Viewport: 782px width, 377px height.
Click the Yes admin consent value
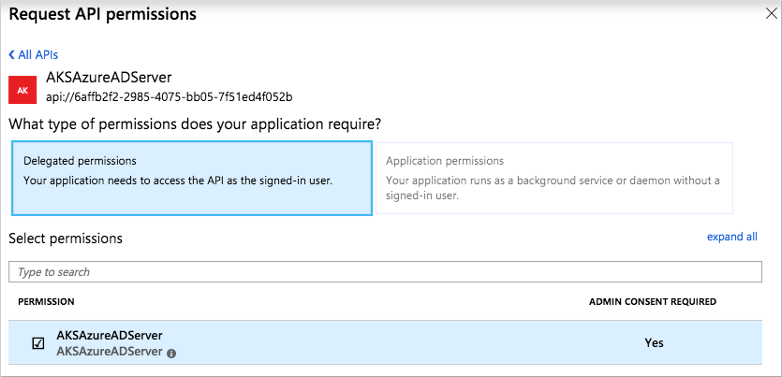tap(654, 343)
